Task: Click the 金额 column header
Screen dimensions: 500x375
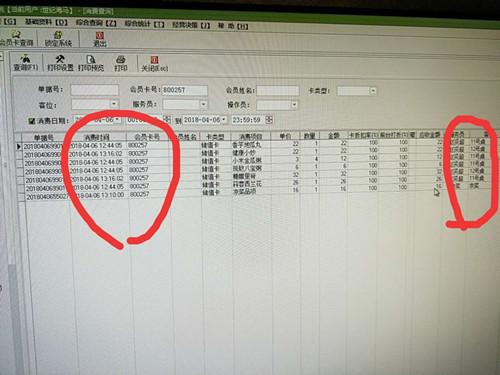Action: [333, 135]
